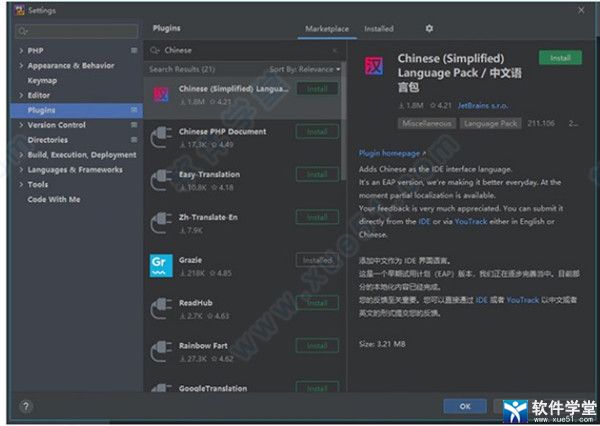Viewport: 600px width, 426px height.
Task: Click the Chinese PHP Document plugin icon
Action: [x=161, y=137]
